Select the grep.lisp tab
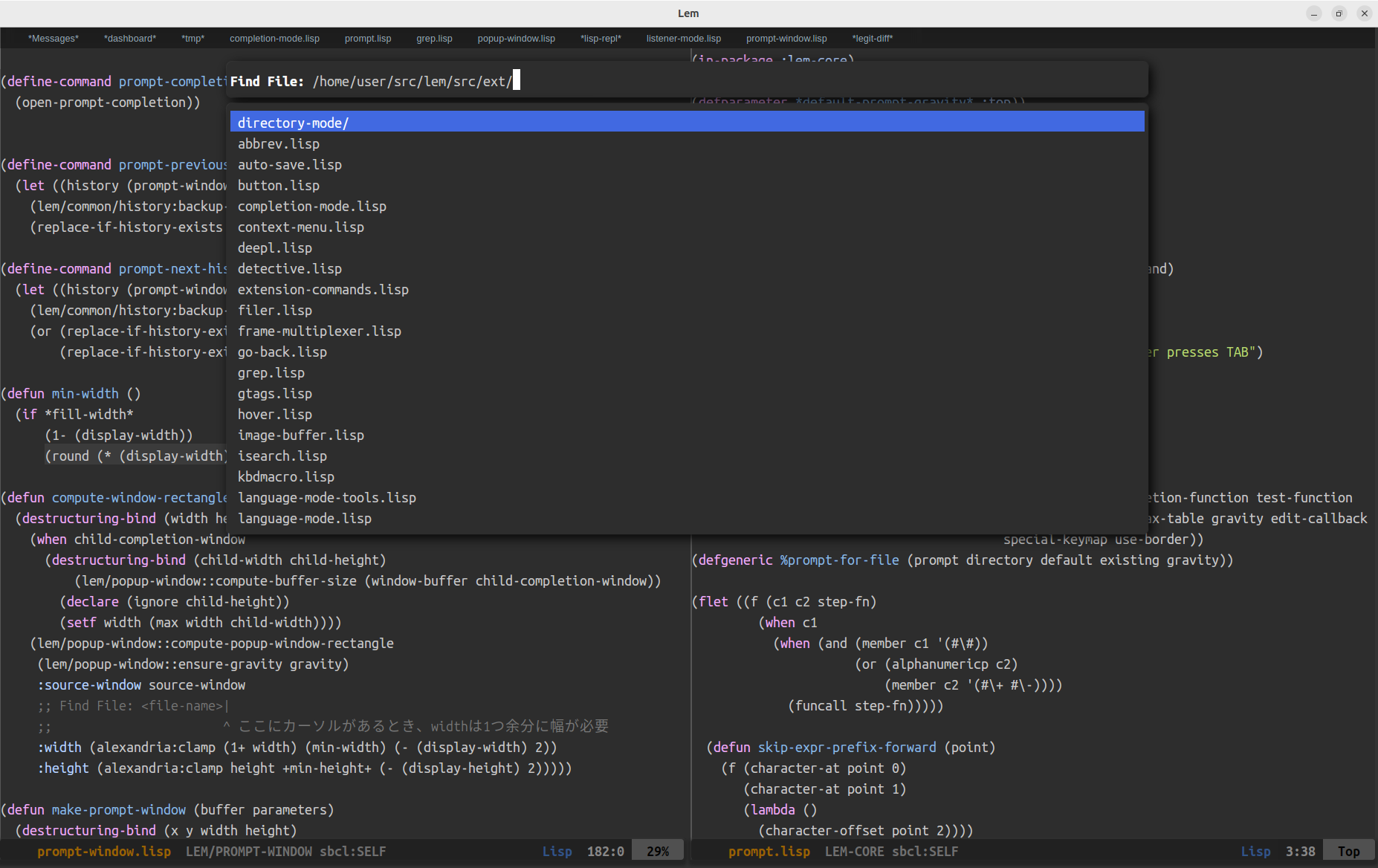The height and width of the screenshot is (868, 1378). (x=434, y=39)
